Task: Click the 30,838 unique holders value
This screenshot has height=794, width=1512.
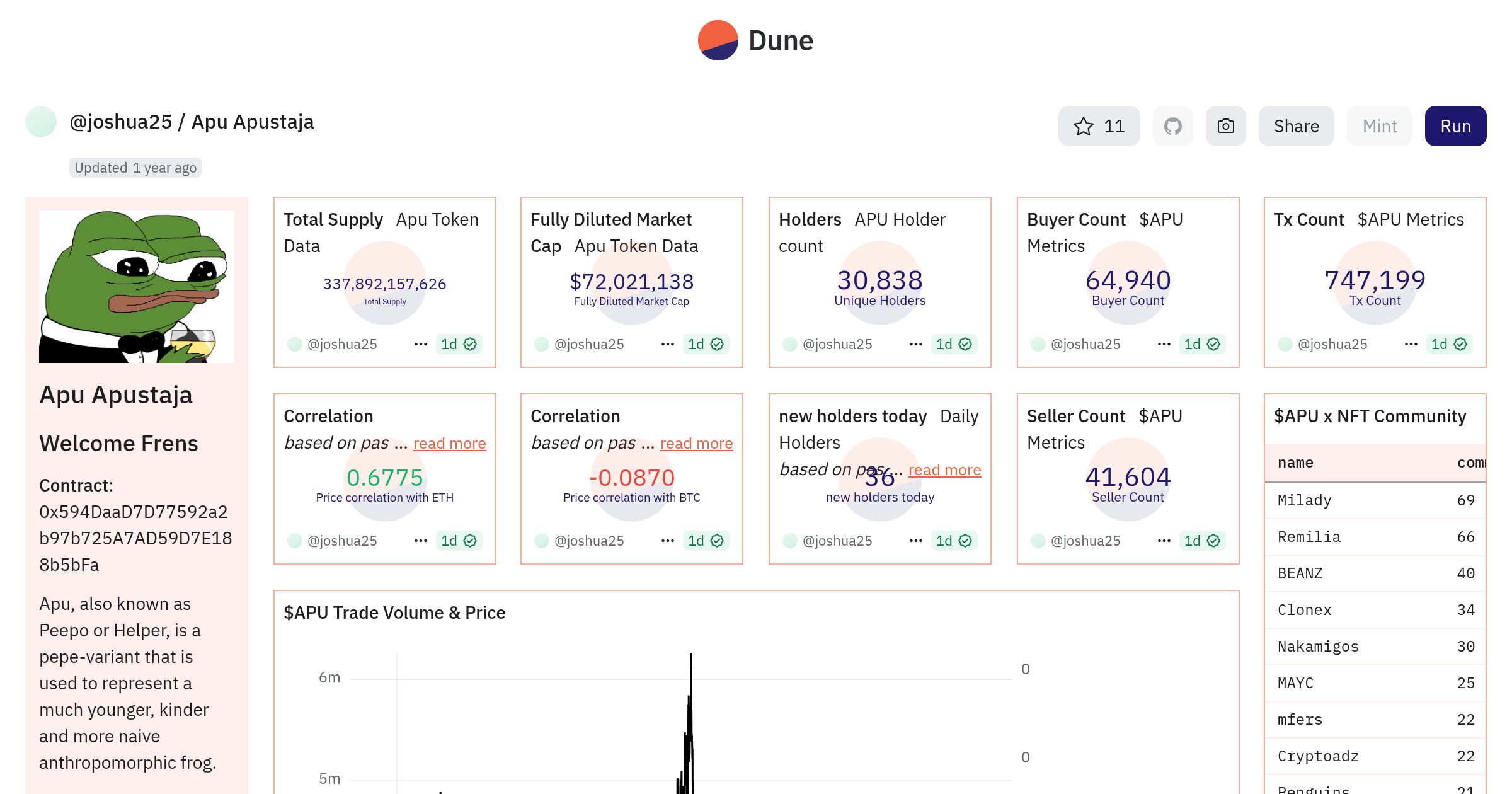Action: (x=879, y=280)
